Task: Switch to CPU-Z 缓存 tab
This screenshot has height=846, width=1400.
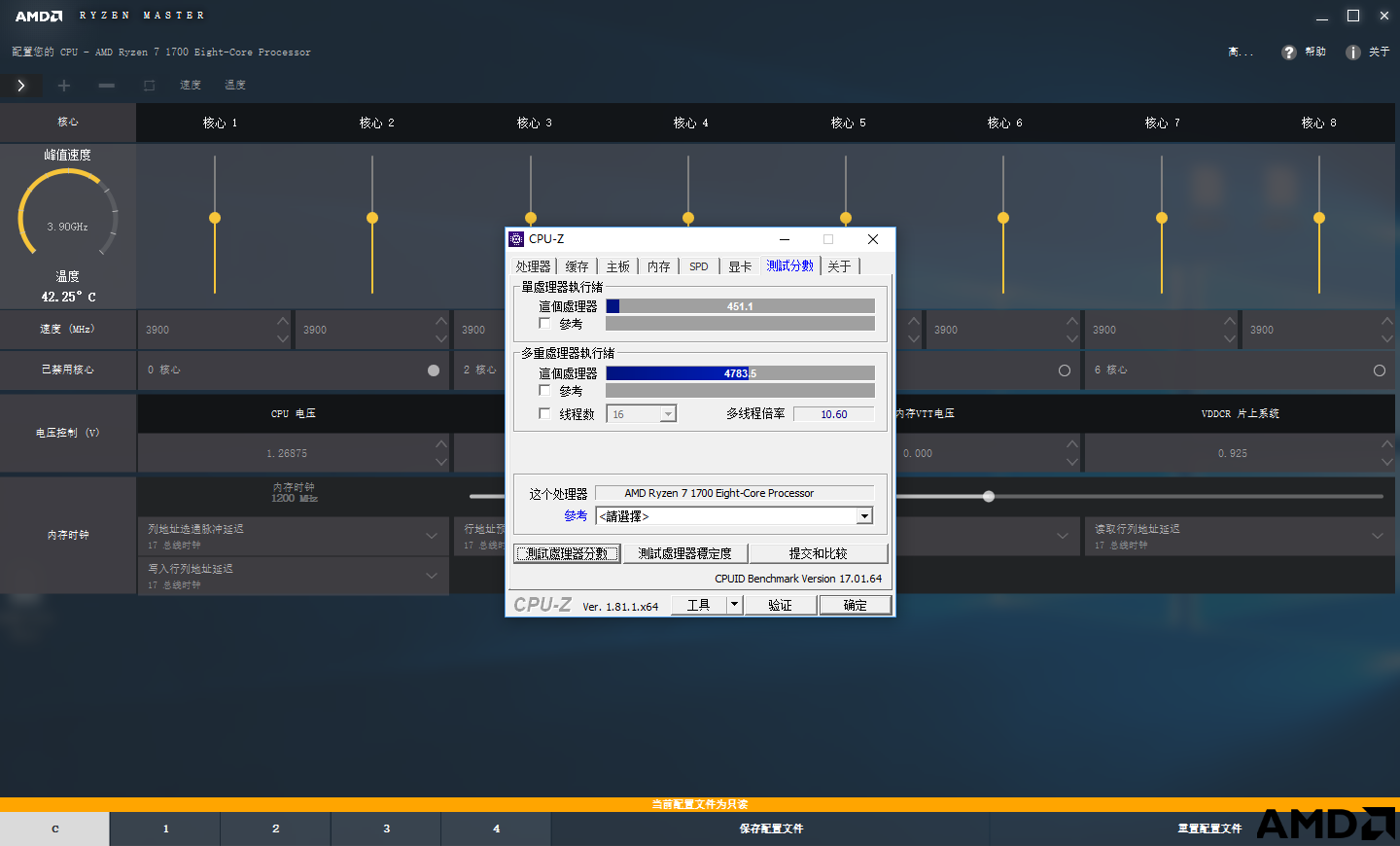Action: [x=577, y=266]
